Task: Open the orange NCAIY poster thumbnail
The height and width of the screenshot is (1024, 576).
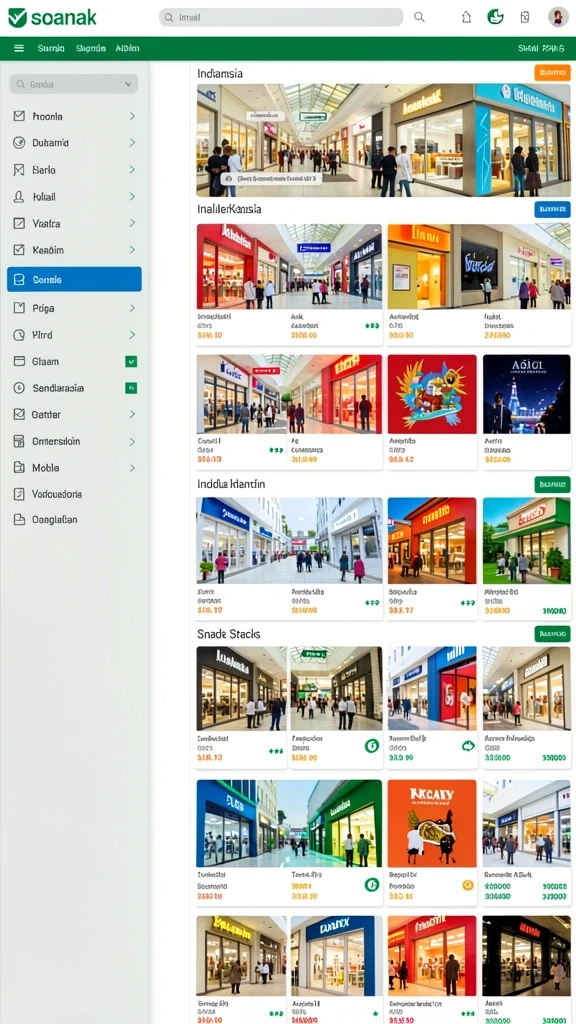Action: click(x=432, y=823)
